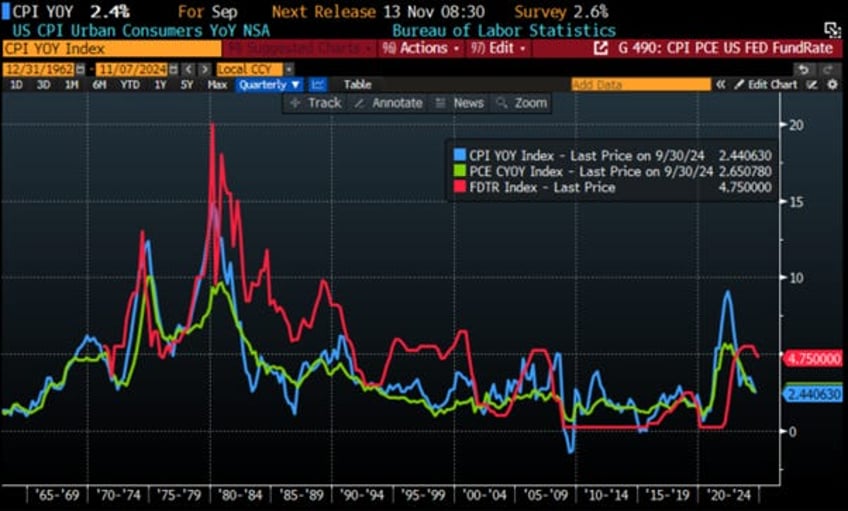
Task: Click the '80-'84 x-axis label
Action: 240,494
